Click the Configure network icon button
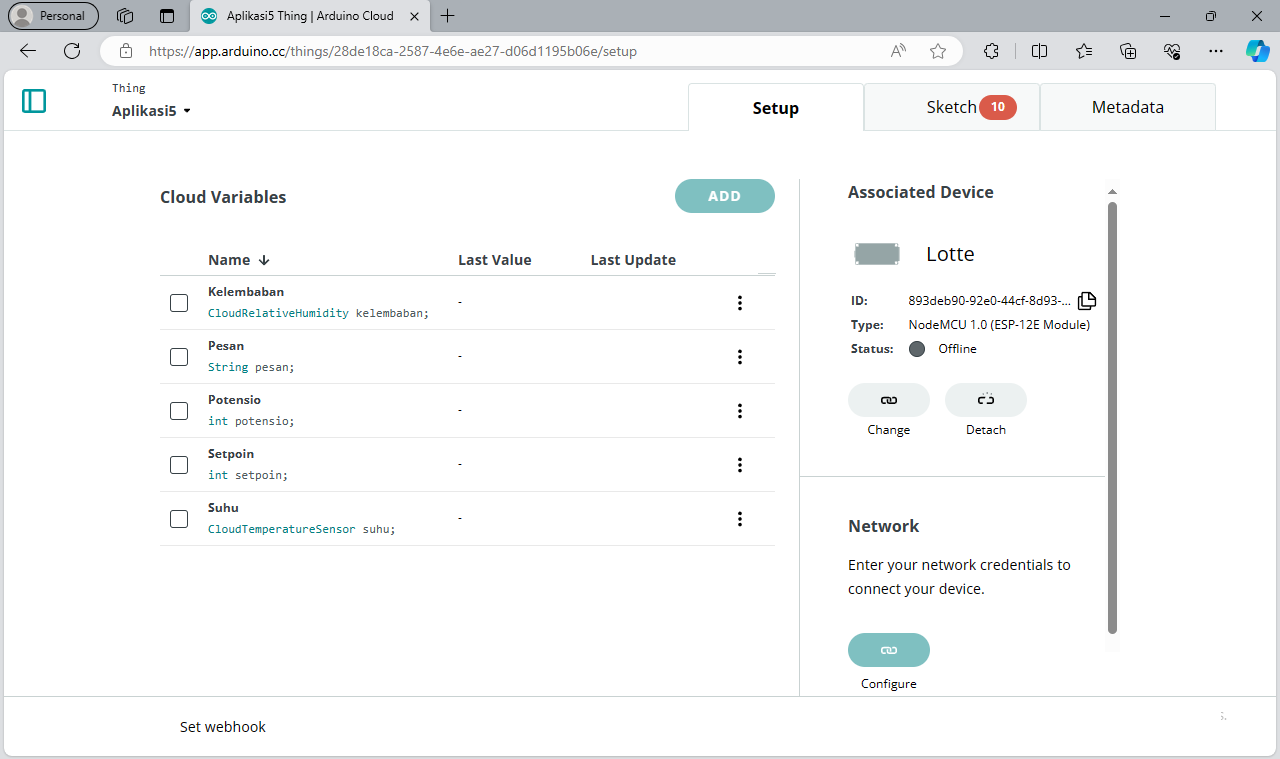The image size is (1280, 759). pos(889,650)
